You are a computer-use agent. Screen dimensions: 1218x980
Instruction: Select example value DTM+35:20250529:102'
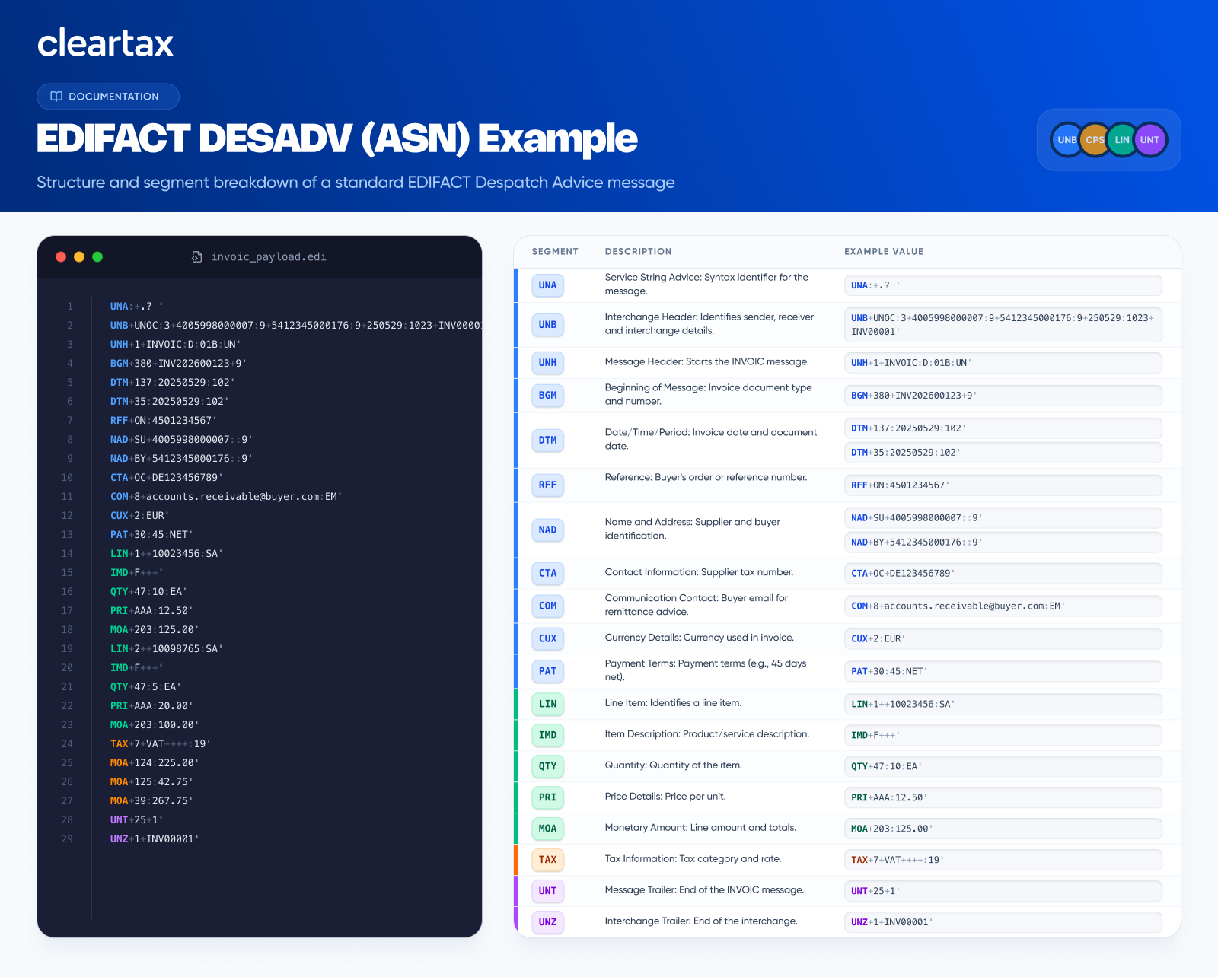tap(1003, 453)
